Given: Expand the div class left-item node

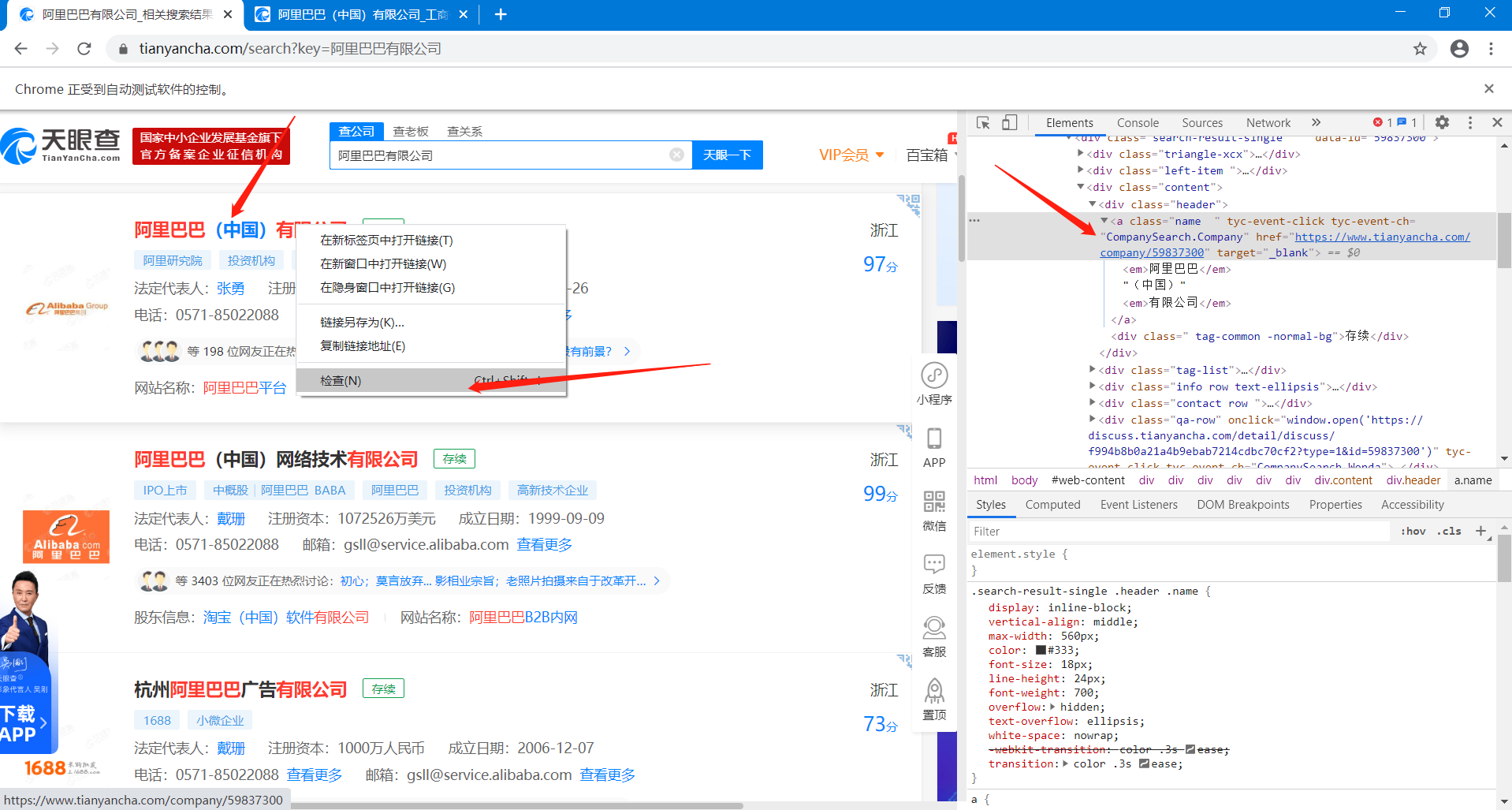Looking at the screenshot, I should click(1081, 170).
